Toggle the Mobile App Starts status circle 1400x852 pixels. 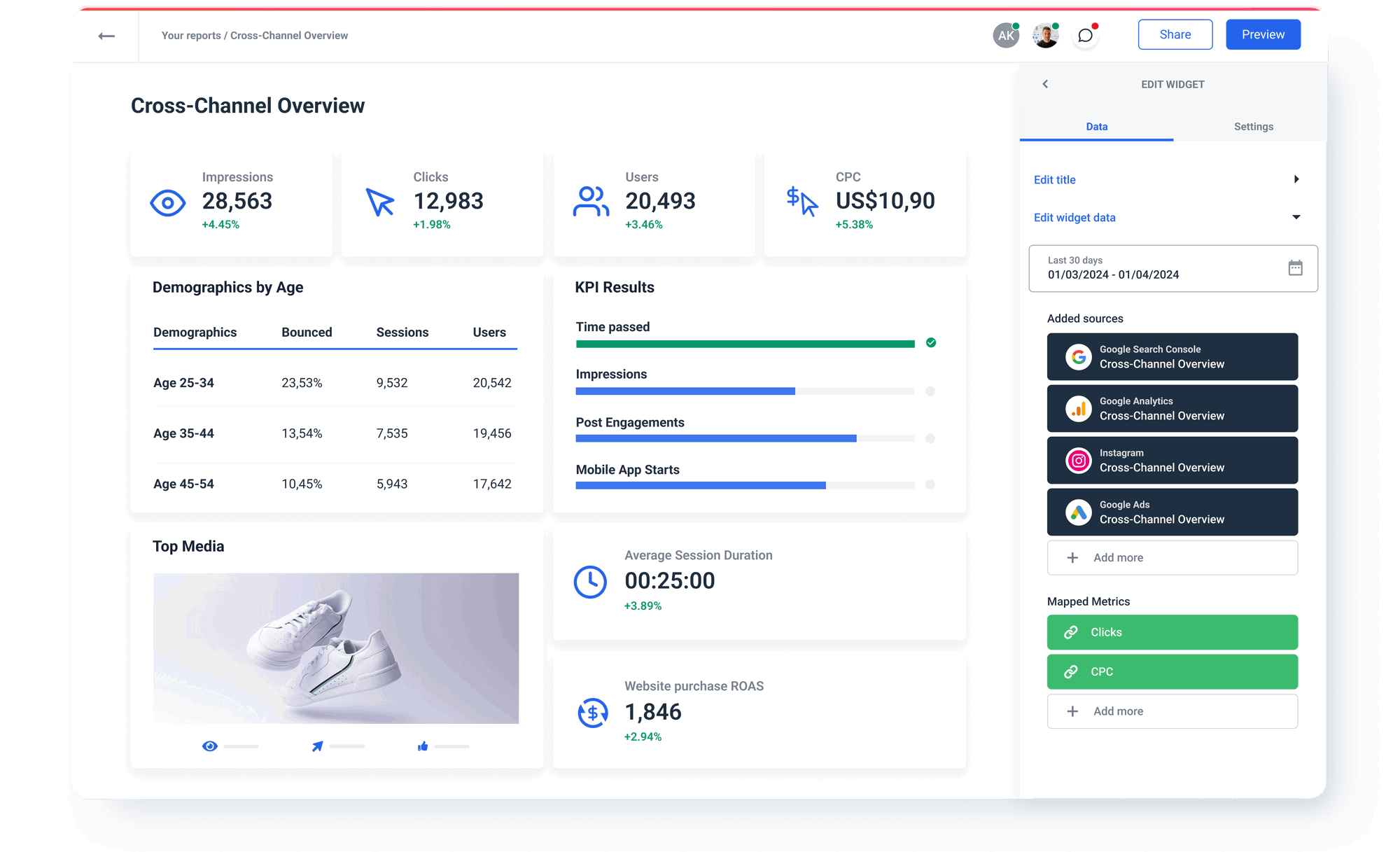(930, 484)
